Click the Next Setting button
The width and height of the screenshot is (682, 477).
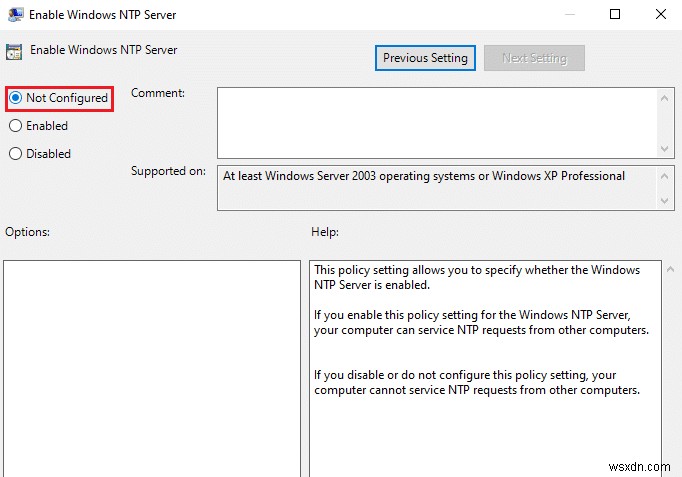click(x=534, y=58)
